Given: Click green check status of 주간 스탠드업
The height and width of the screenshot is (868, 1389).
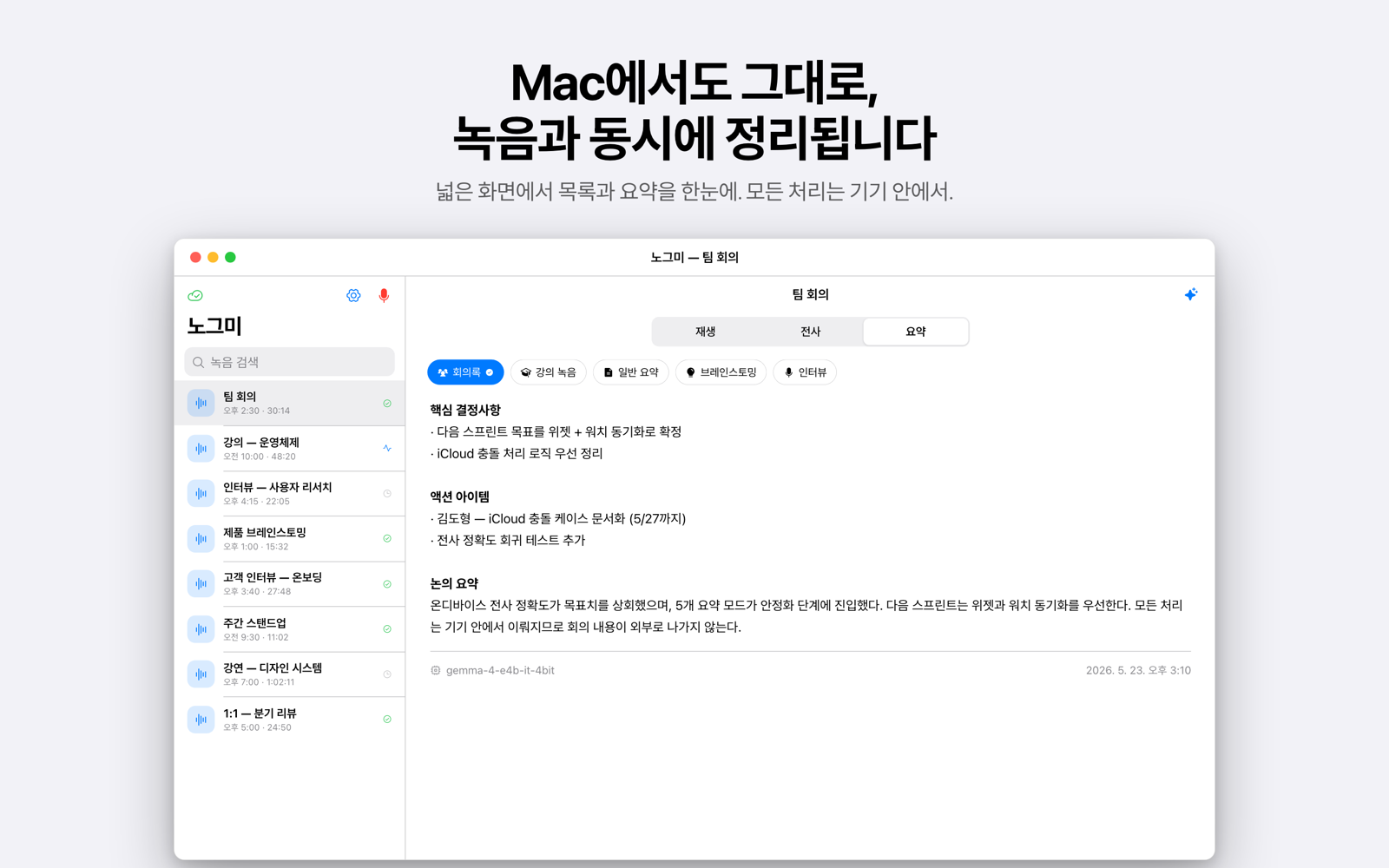Looking at the screenshot, I should (x=387, y=628).
